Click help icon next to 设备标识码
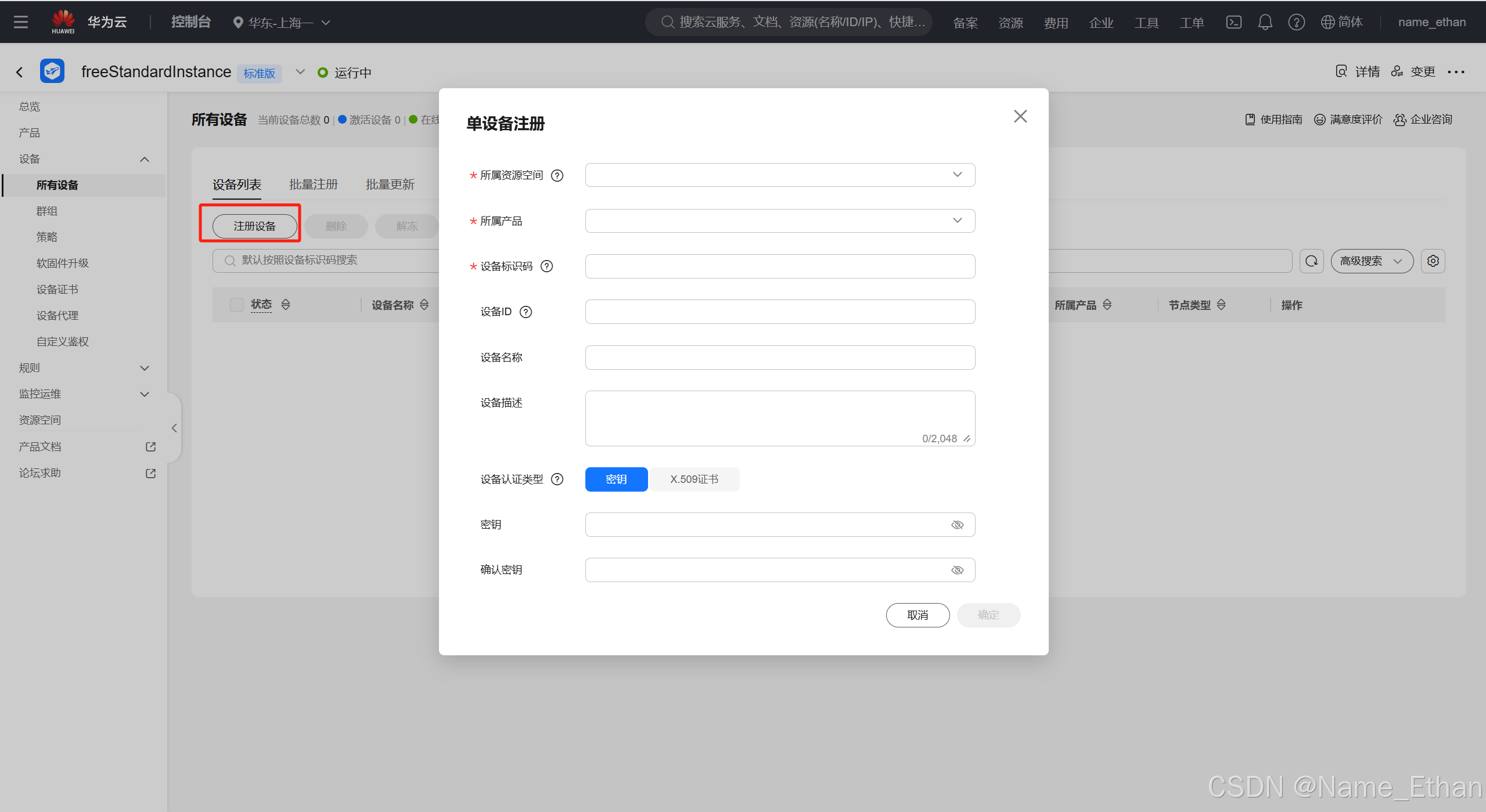The image size is (1486, 812). click(546, 266)
